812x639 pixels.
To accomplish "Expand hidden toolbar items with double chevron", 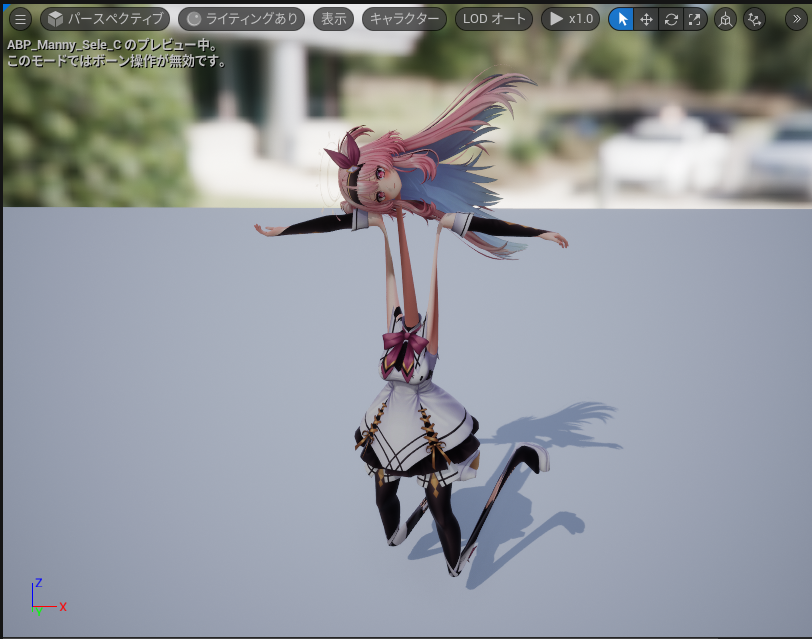I will pos(796,19).
